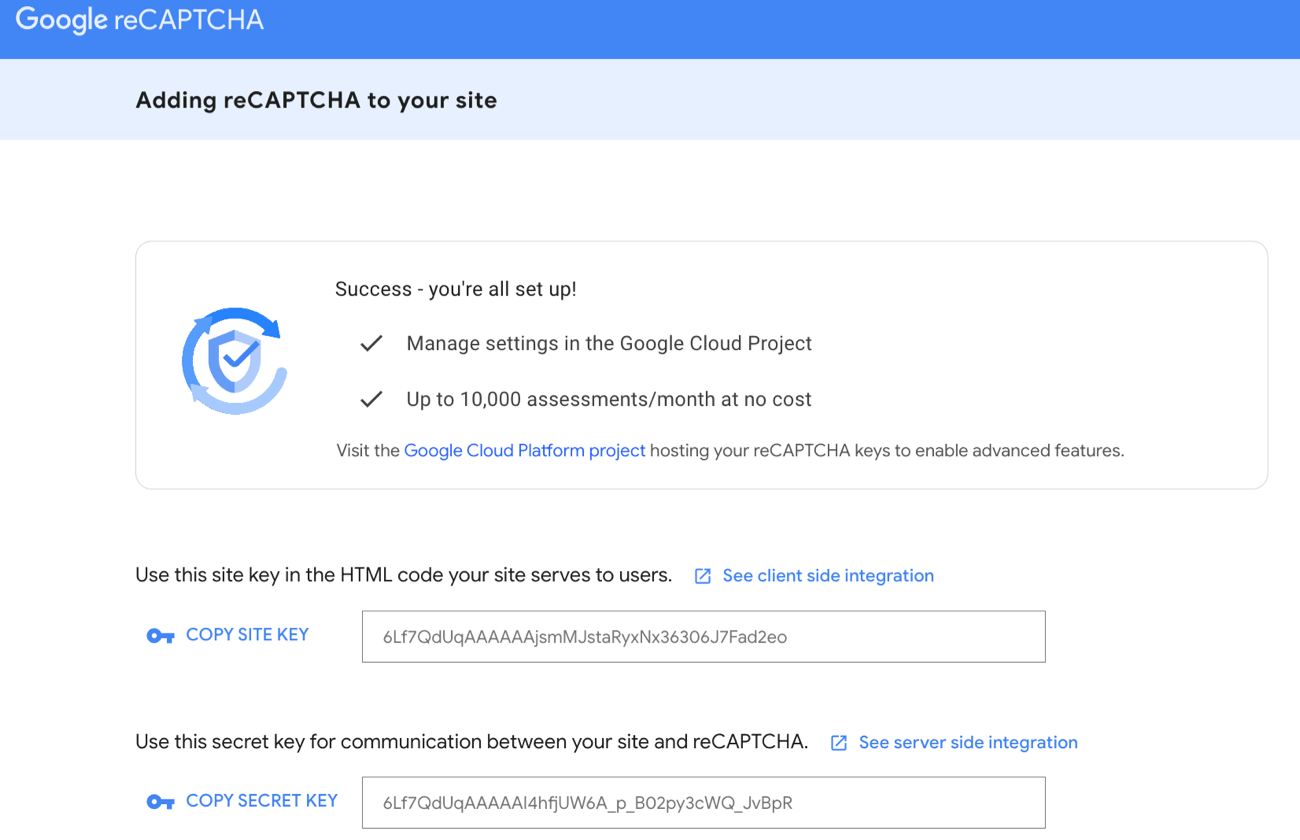Click the key icon beside COPY SECRET KEY

pyautogui.click(x=160, y=802)
